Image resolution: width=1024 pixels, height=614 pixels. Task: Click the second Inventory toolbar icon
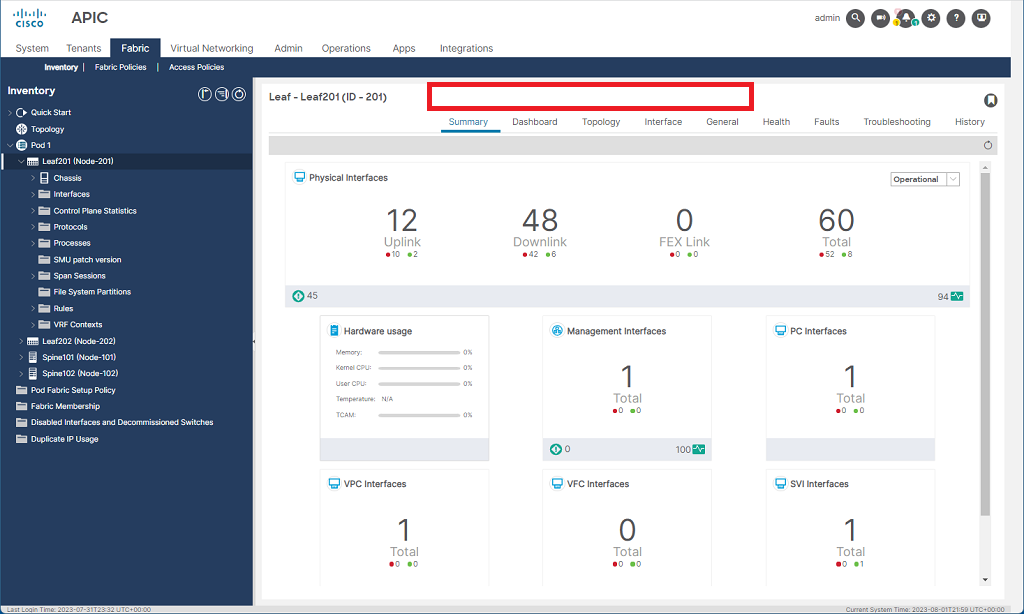click(222, 94)
